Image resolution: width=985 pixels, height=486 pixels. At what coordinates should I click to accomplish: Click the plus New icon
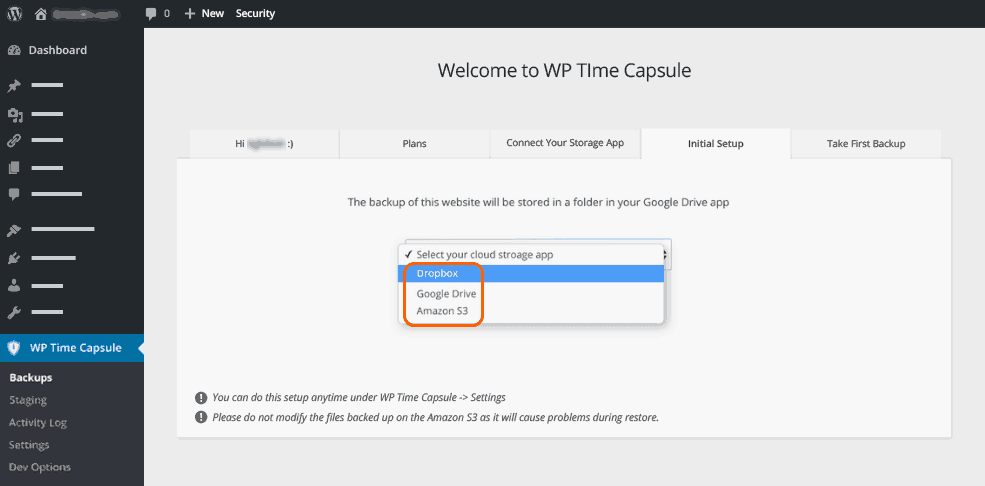tap(190, 13)
